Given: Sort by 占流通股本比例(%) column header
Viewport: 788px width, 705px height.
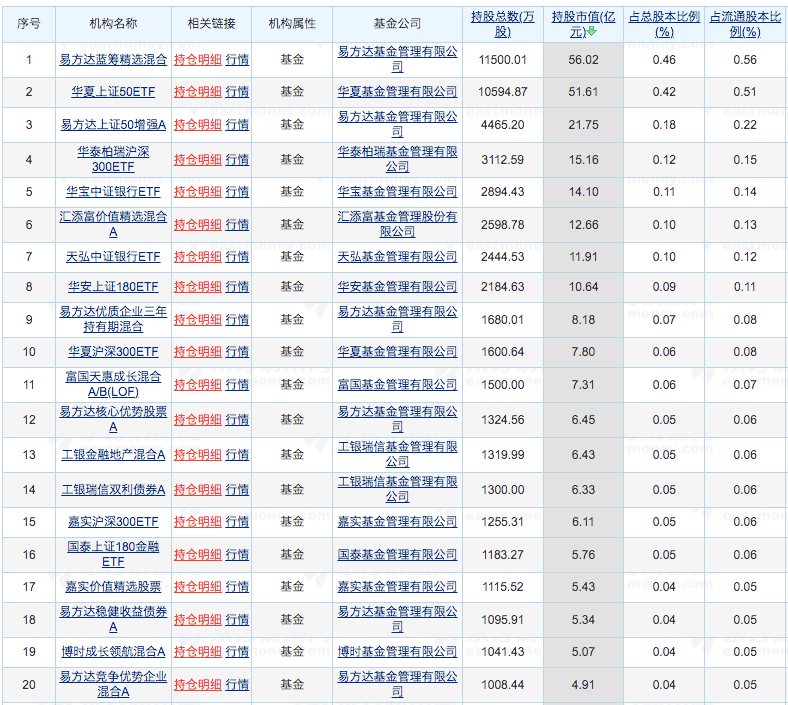Looking at the screenshot, I should click(x=745, y=24).
